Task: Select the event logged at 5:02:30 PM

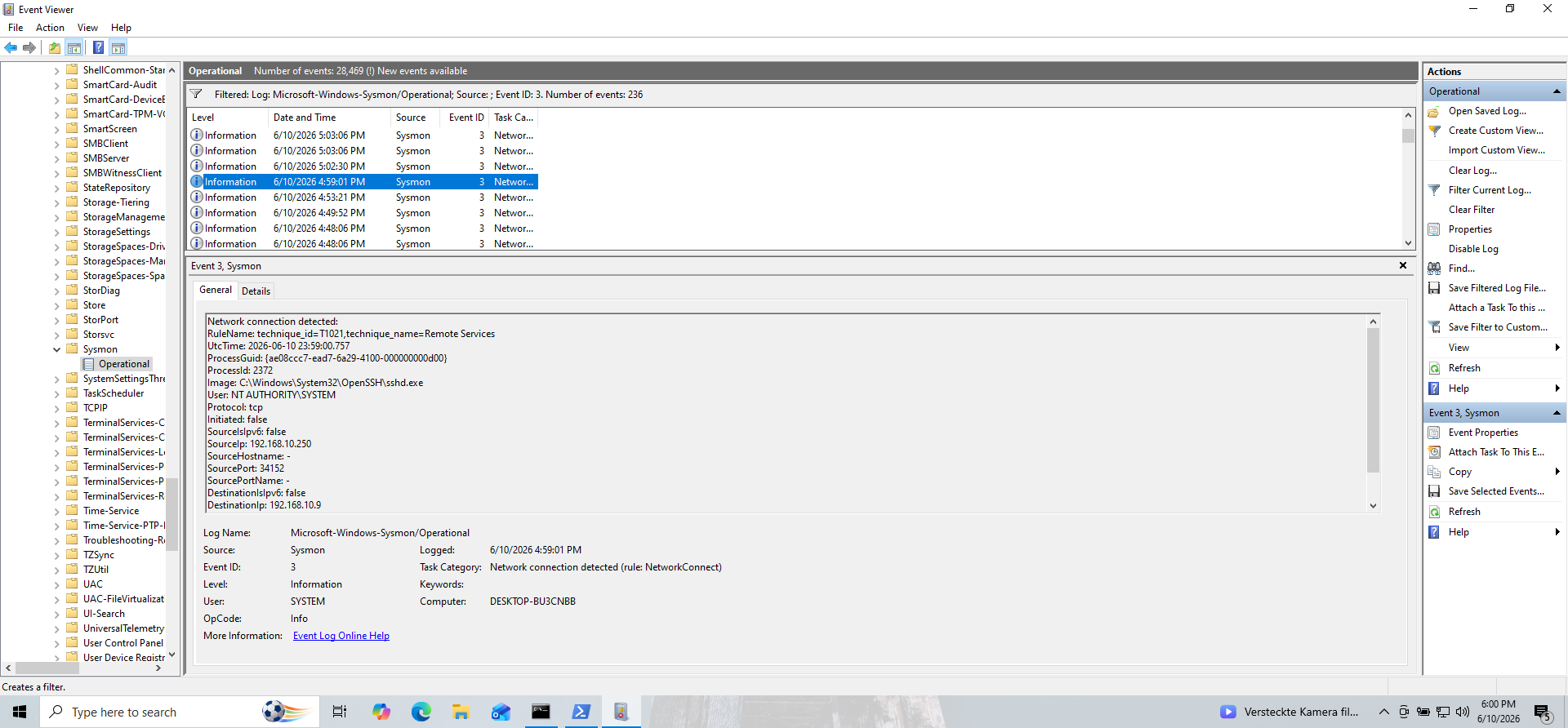Action: pyautogui.click(x=363, y=166)
